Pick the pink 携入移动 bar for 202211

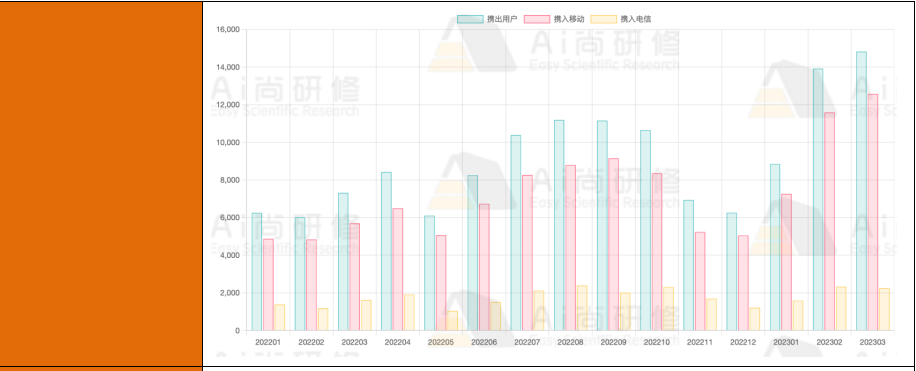click(x=700, y=282)
